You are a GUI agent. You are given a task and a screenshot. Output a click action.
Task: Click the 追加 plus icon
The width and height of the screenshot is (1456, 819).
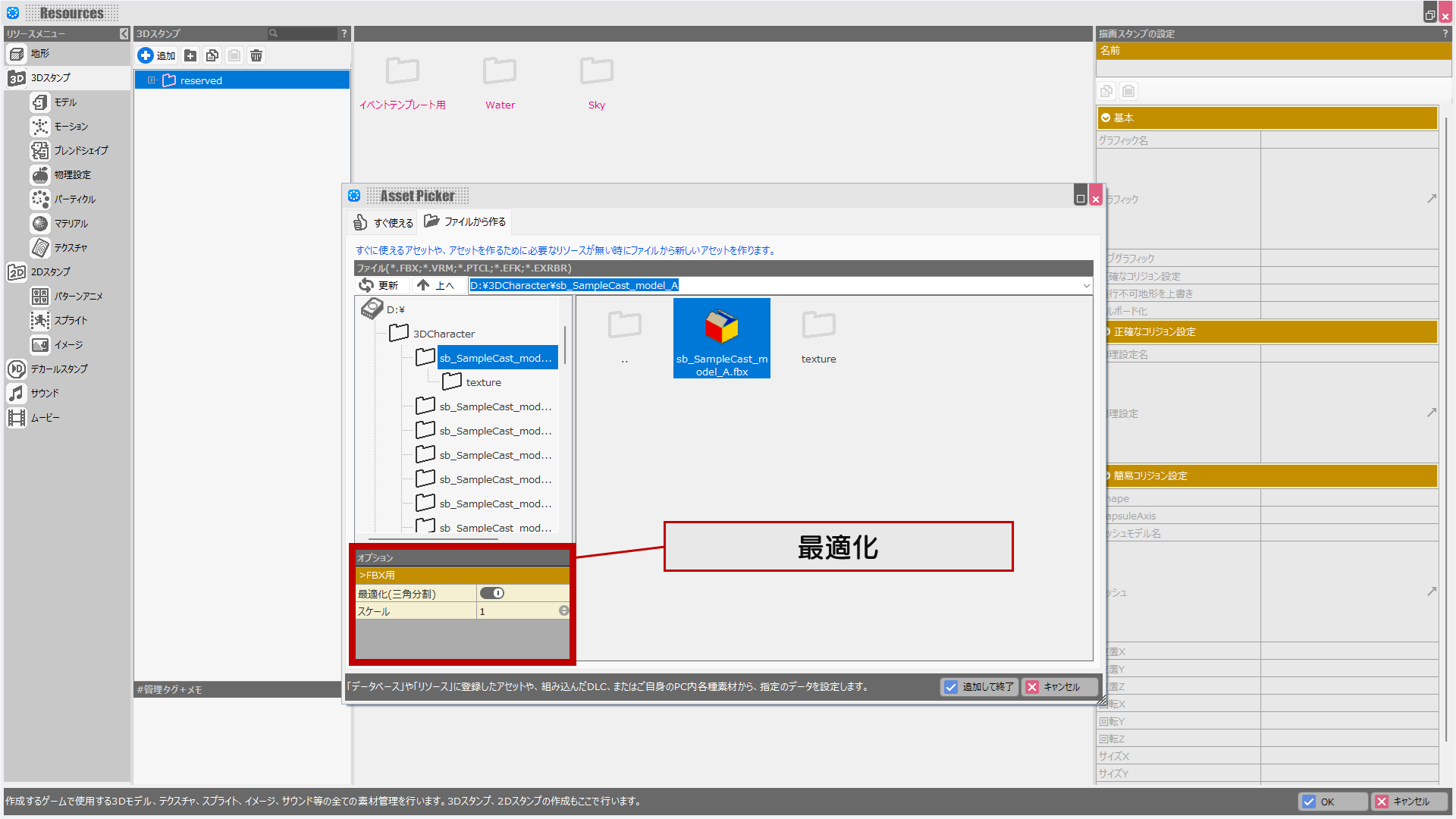click(x=146, y=55)
